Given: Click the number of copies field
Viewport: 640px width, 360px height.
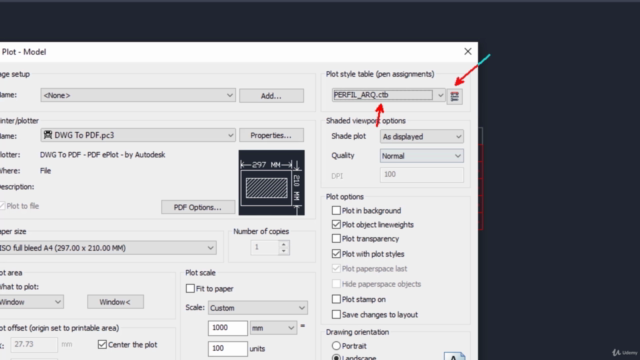Looking at the screenshot, I should point(265,247).
